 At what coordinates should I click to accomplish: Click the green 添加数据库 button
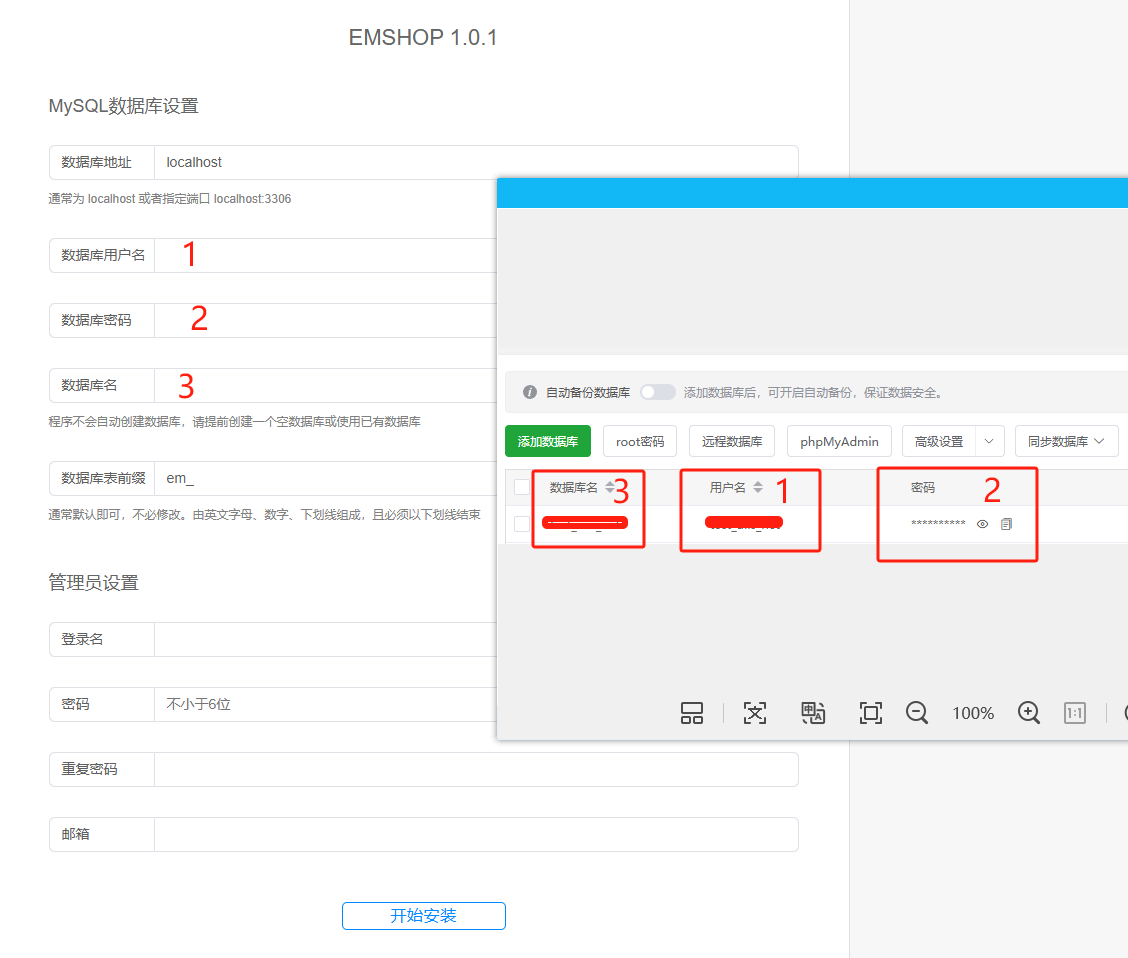tap(548, 441)
